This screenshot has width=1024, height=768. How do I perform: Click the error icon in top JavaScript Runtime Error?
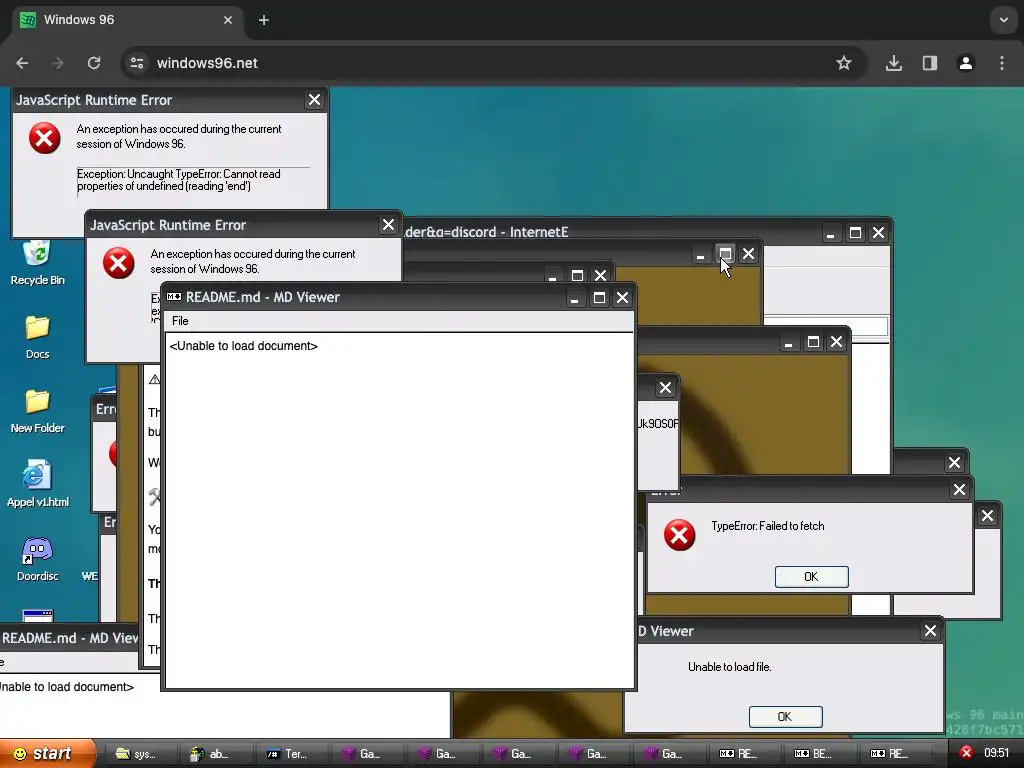tap(44, 138)
